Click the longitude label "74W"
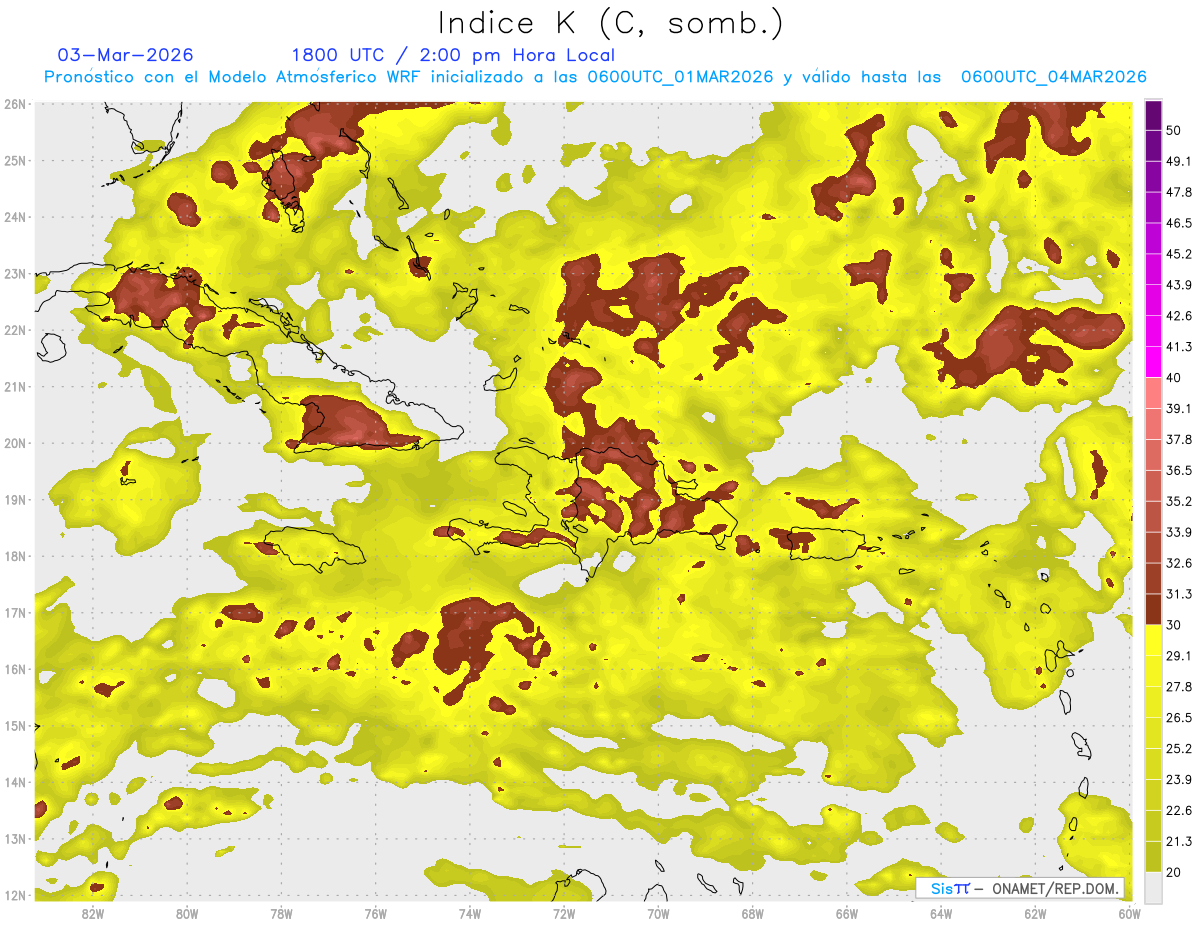Image resolution: width=1200 pixels, height=927 pixels. click(470, 914)
